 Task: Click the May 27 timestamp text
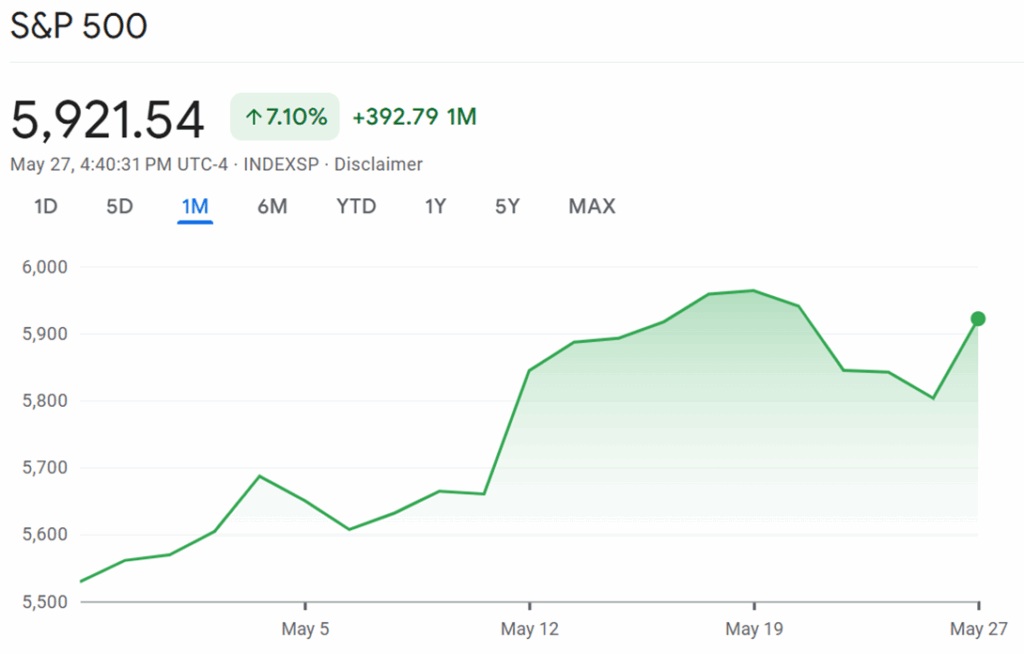point(119,164)
